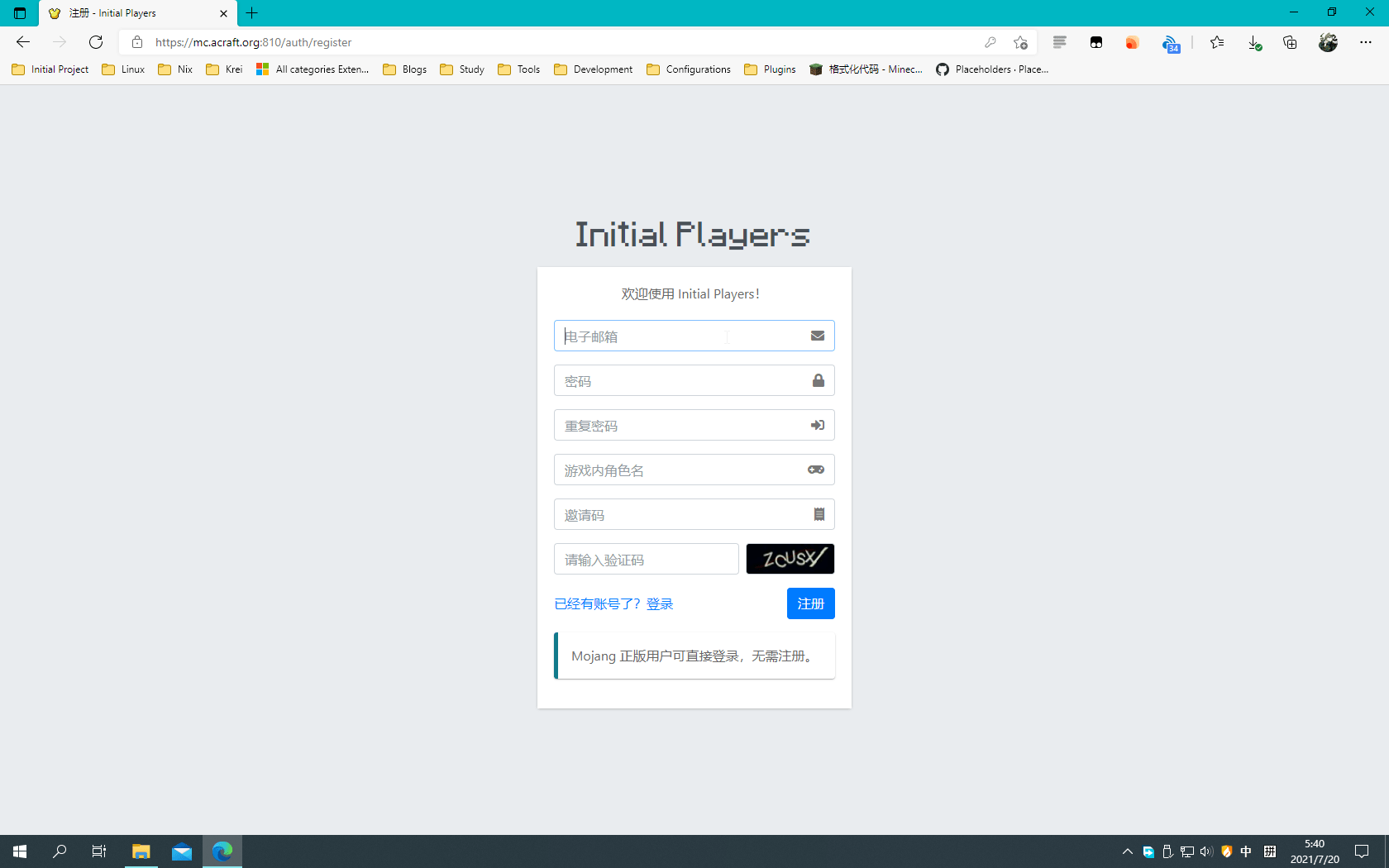Image resolution: width=1389 pixels, height=868 pixels.
Task: Show hidden system tray icons
Action: point(1127,851)
